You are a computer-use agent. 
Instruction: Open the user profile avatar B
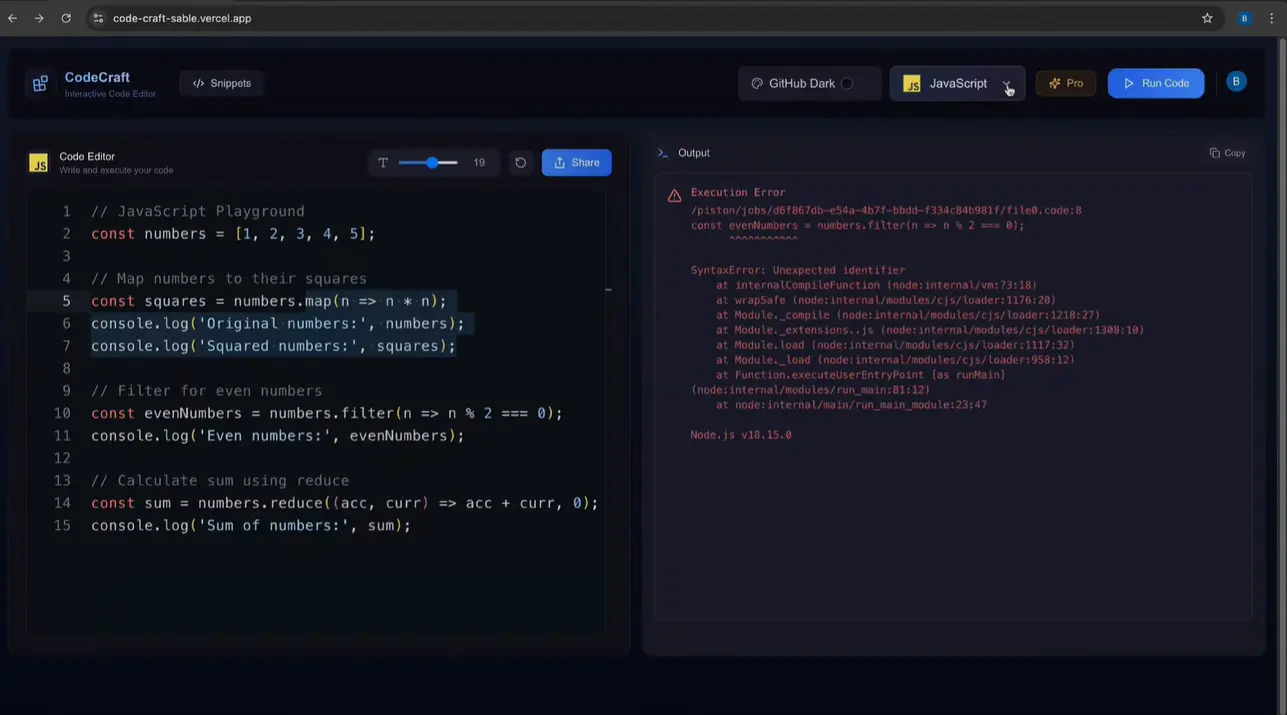(1236, 82)
